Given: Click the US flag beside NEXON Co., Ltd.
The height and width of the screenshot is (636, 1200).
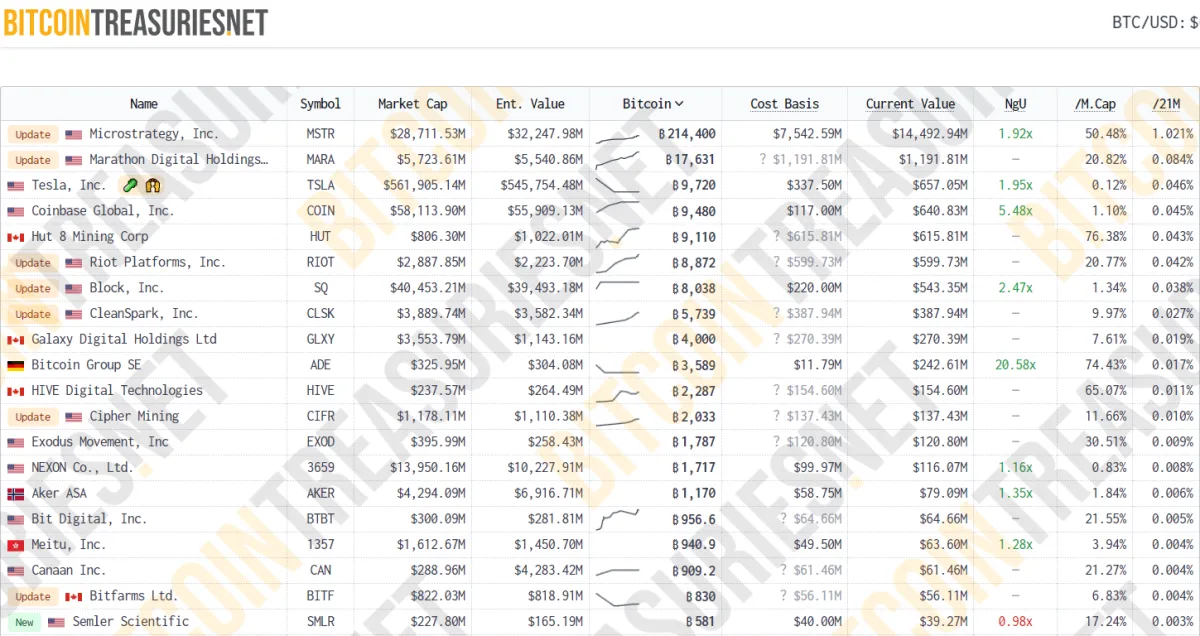Looking at the screenshot, I should click(x=15, y=468).
